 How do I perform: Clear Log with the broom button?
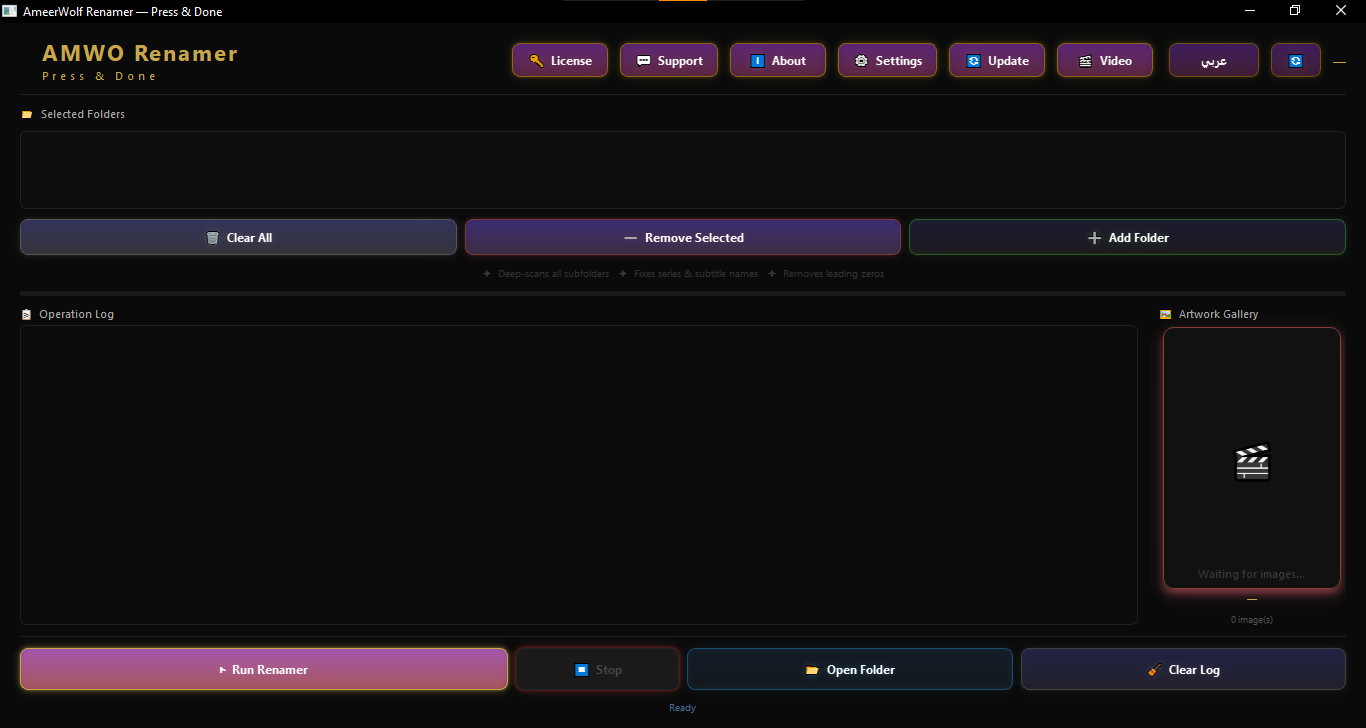click(1183, 669)
